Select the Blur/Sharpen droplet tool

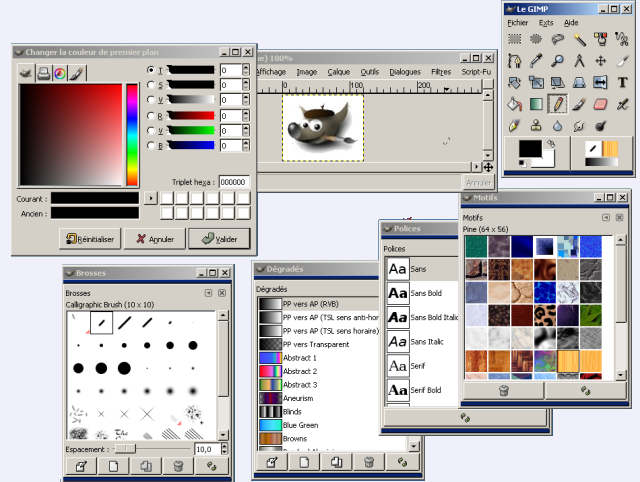(558, 126)
